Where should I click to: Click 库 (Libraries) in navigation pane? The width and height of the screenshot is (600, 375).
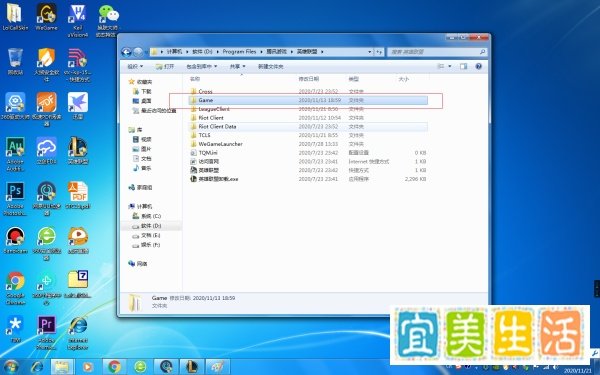(139, 130)
